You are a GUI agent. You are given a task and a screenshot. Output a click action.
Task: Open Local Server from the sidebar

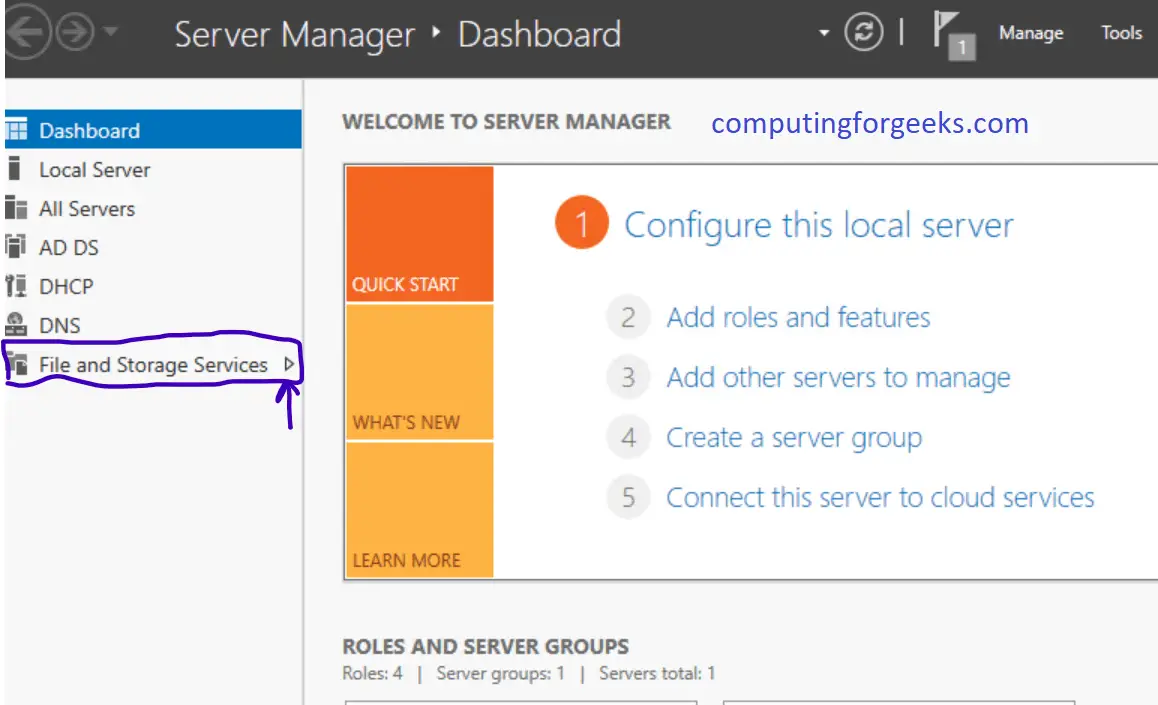[95, 169]
